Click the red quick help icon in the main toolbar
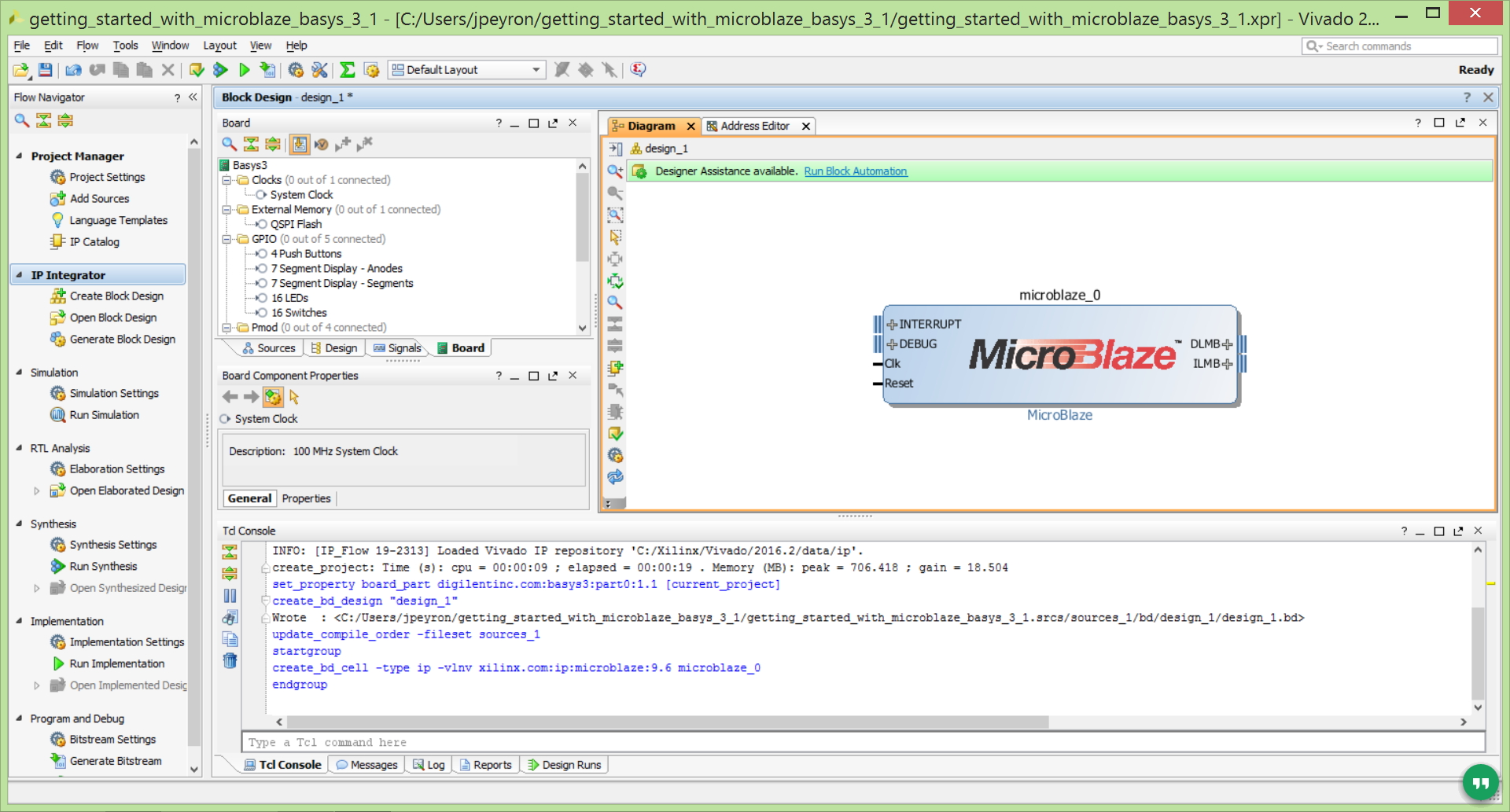This screenshot has height=812, width=1510. (x=638, y=70)
